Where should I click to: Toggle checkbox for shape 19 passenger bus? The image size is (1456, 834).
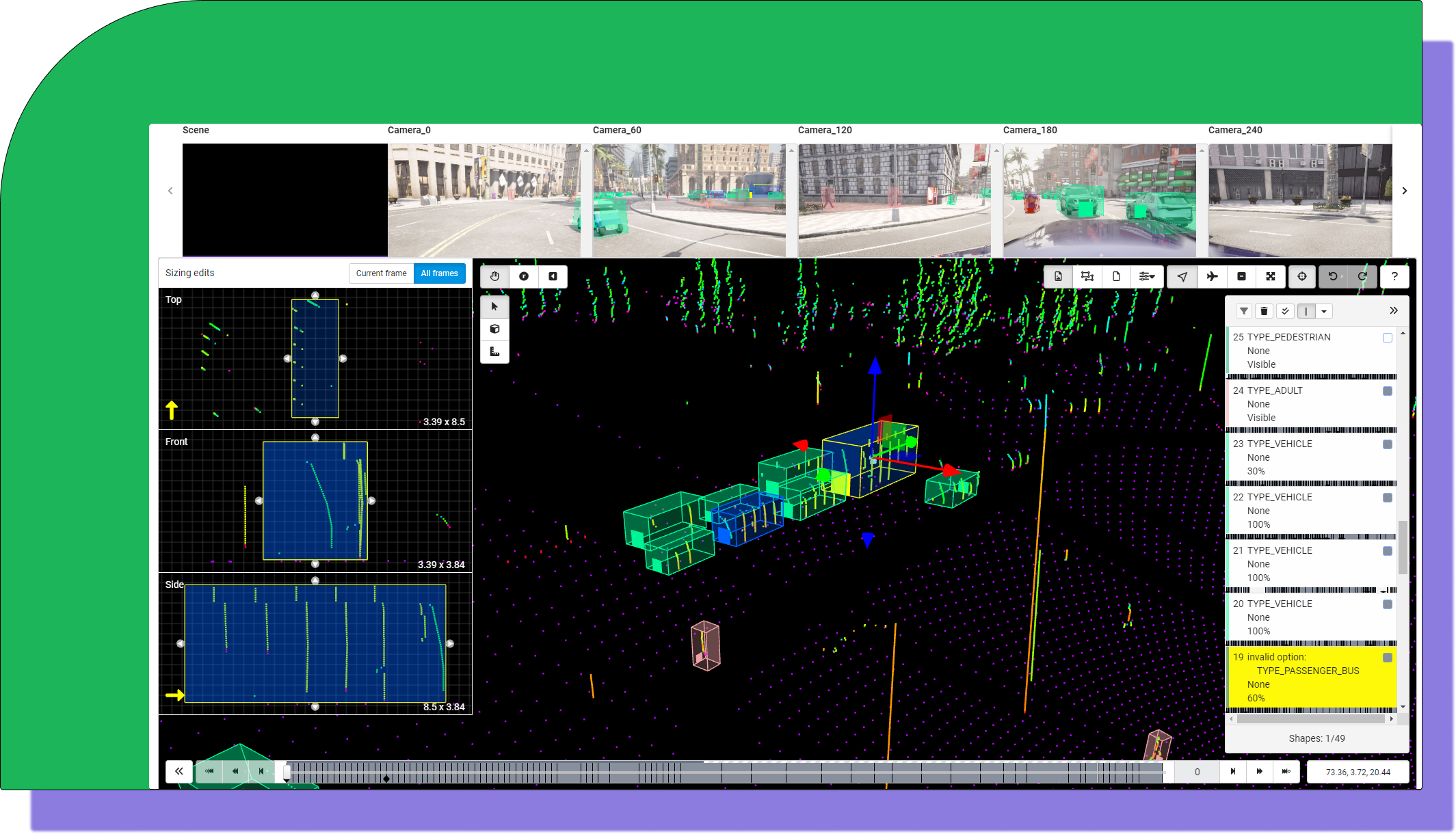[x=1387, y=658]
